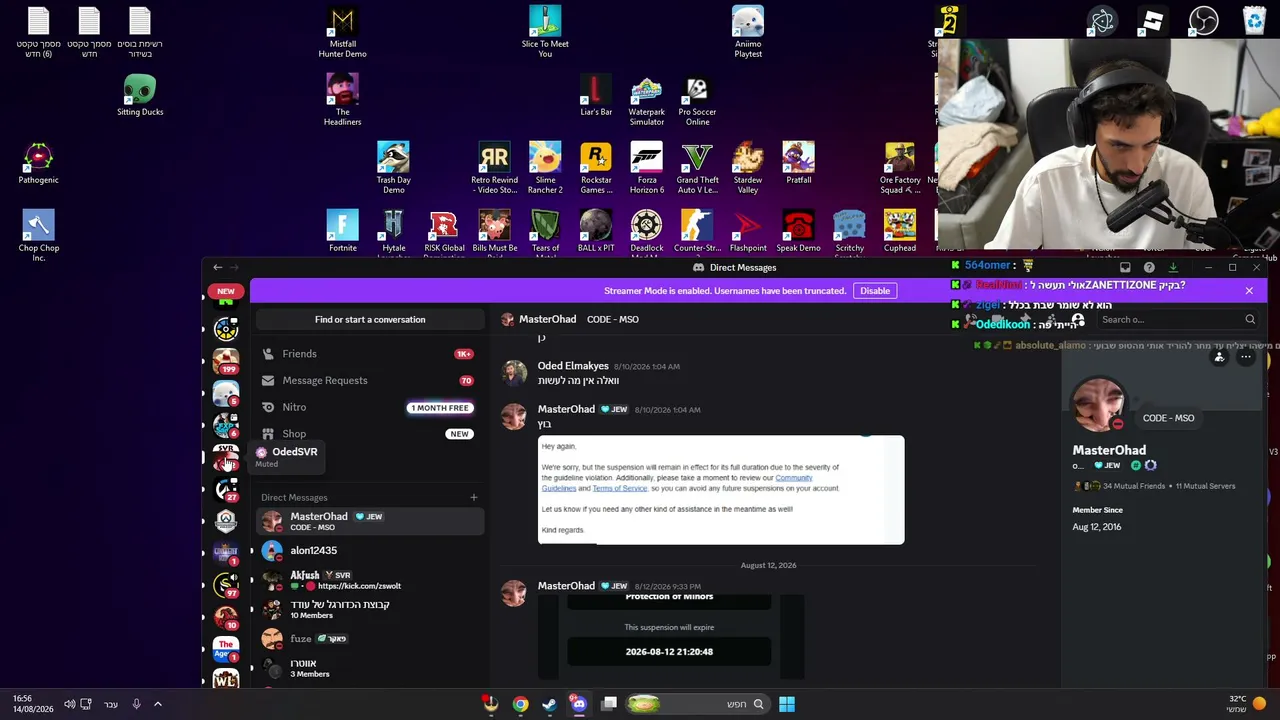The image size is (1280, 720).
Task: Click the taskbar search box
Action: coord(697,704)
